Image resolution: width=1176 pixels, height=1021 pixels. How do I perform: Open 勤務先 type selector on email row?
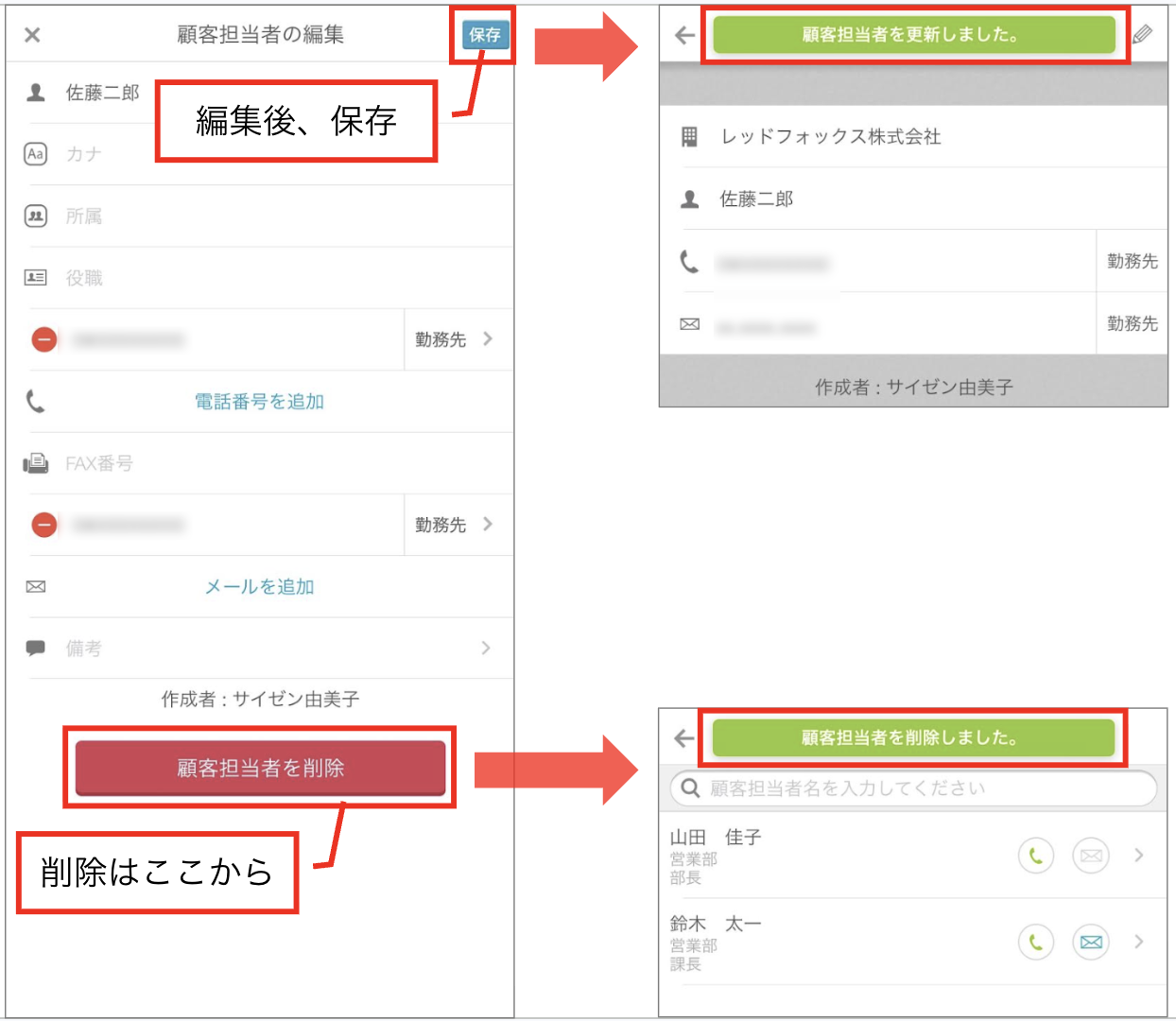(458, 525)
